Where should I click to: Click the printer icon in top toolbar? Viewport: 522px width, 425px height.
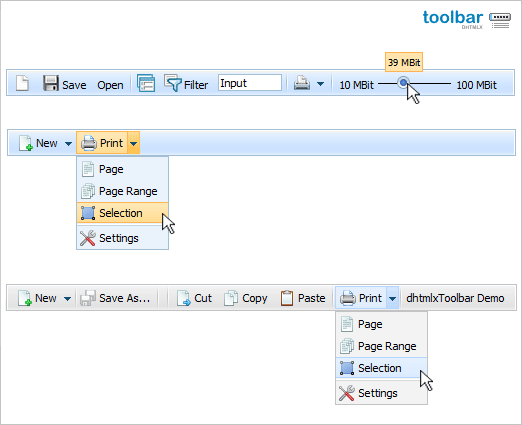coord(302,83)
